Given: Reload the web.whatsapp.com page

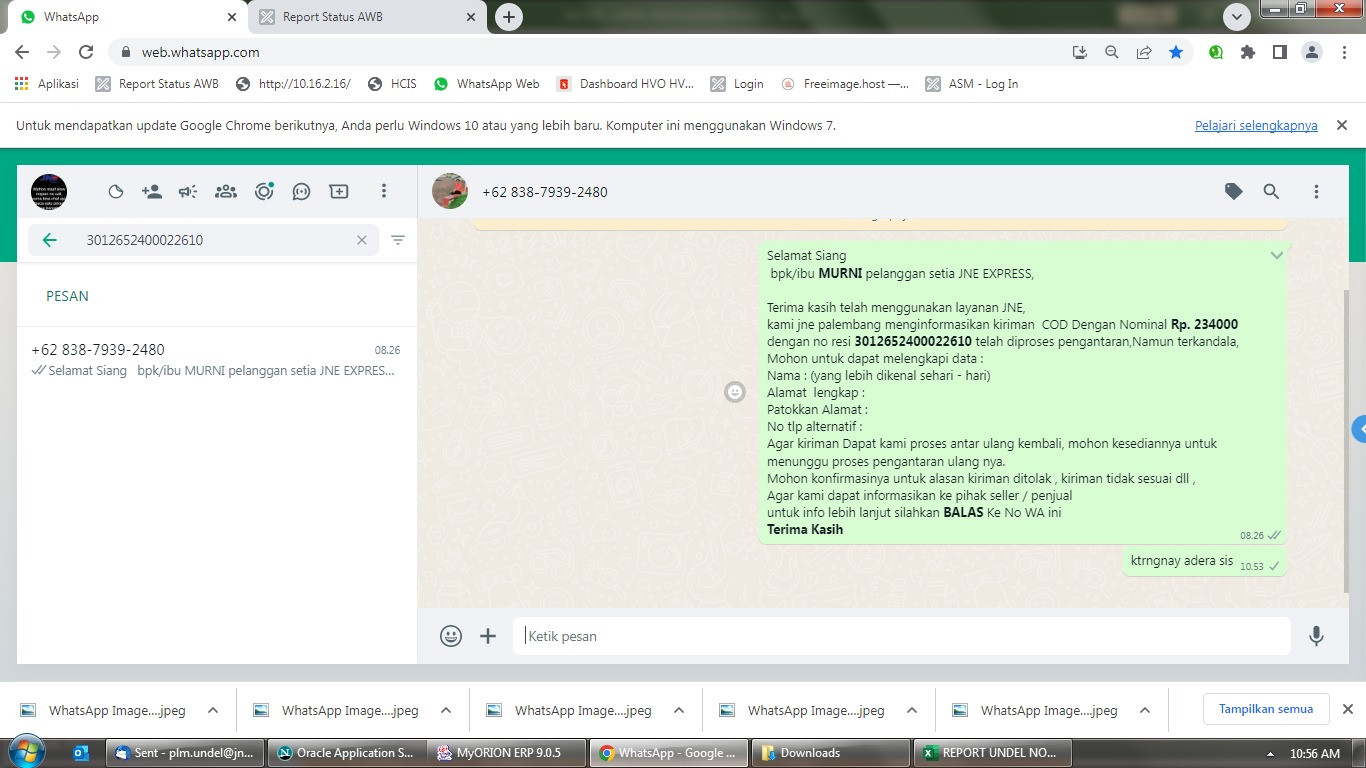Looking at the screenshot, I should [x=86, y=52].
